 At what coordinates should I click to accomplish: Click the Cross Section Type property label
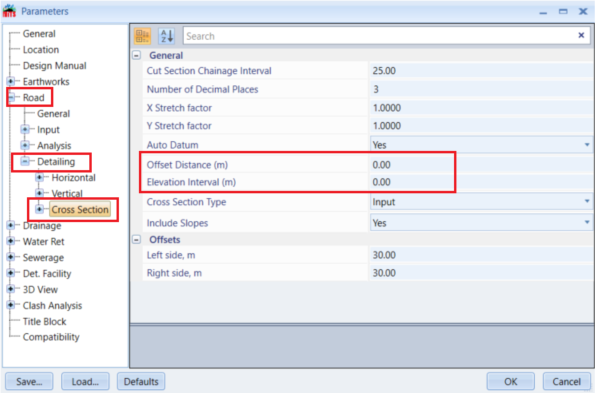[x=186, y=202]
